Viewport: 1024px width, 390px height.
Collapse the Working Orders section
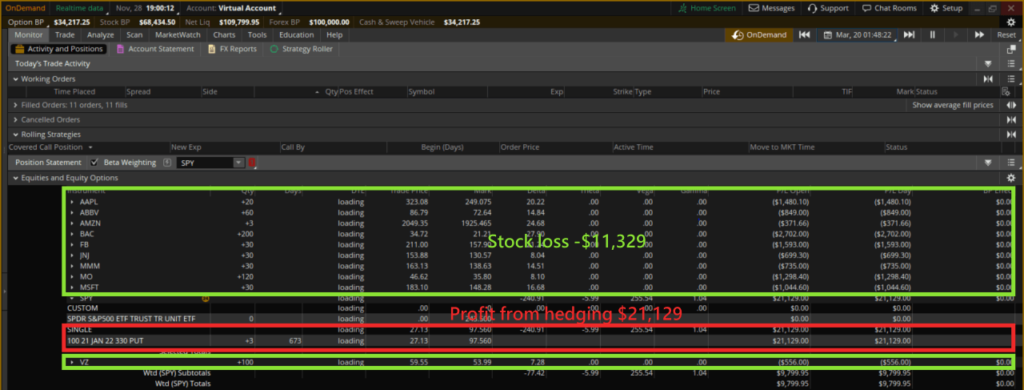(x=16, y=78)
